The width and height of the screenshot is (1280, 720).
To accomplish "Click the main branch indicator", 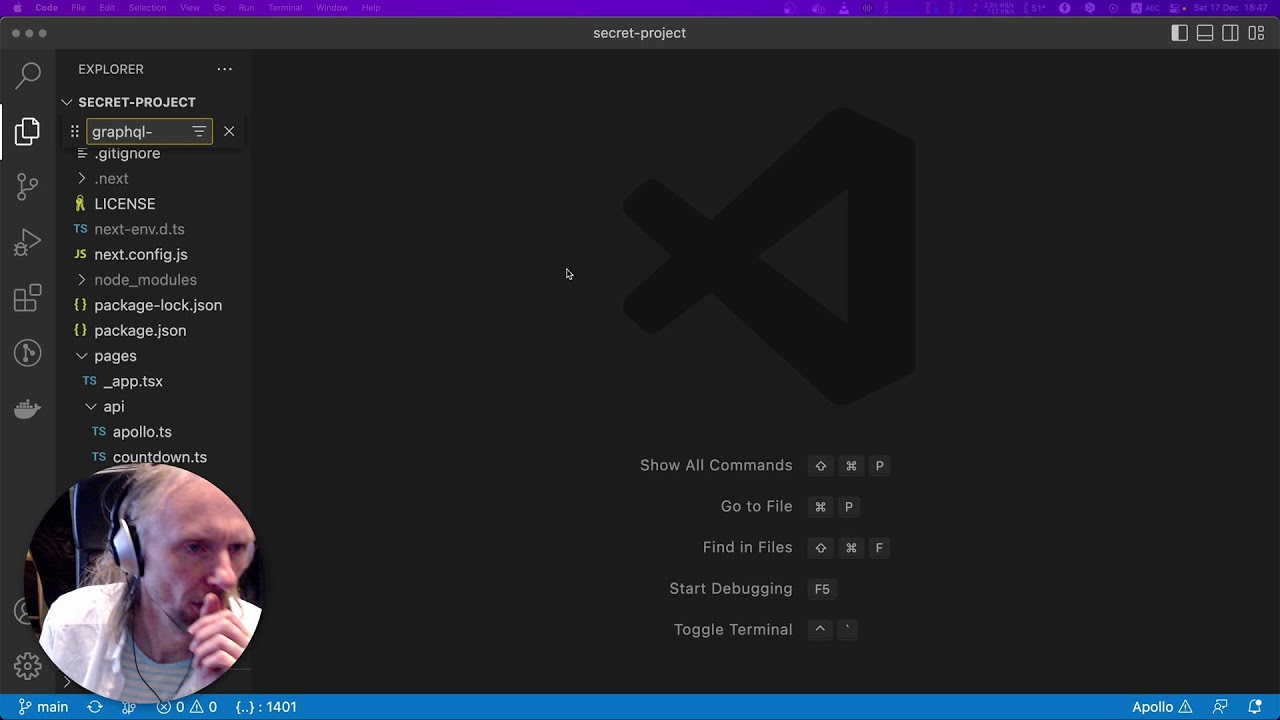I will tap(43, 707).
